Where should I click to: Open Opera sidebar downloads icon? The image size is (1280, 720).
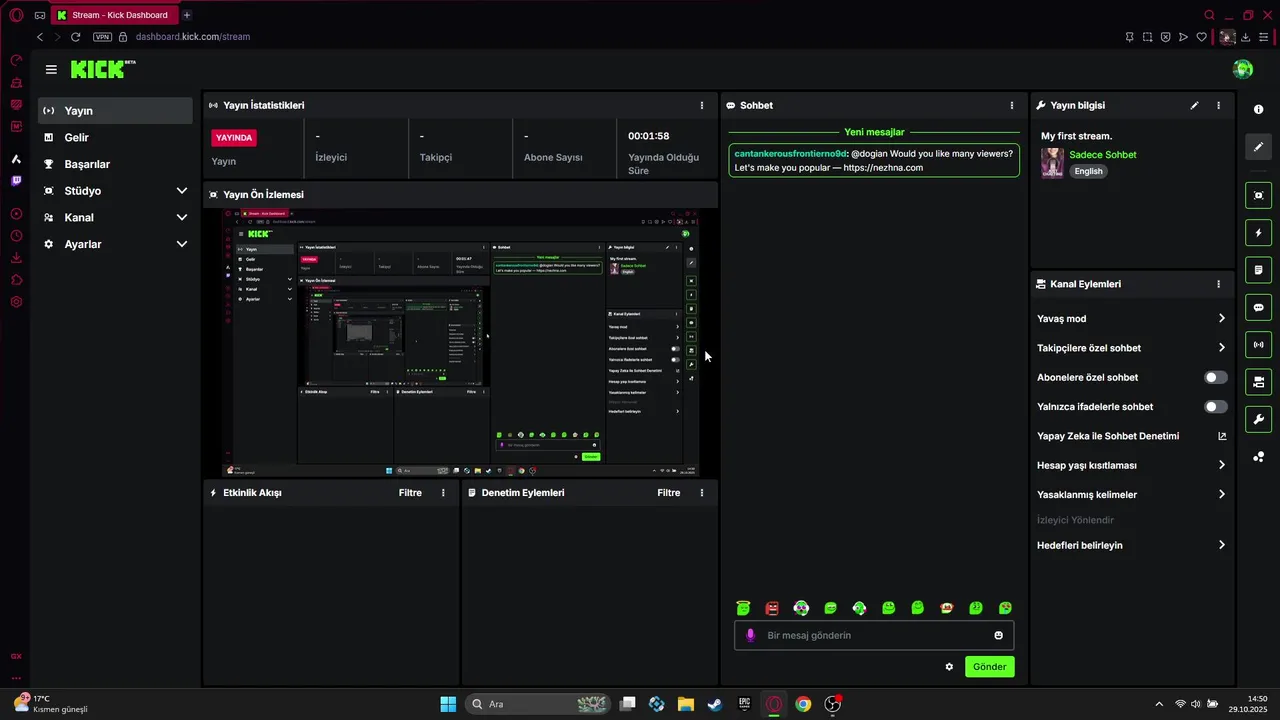point(16,258)
